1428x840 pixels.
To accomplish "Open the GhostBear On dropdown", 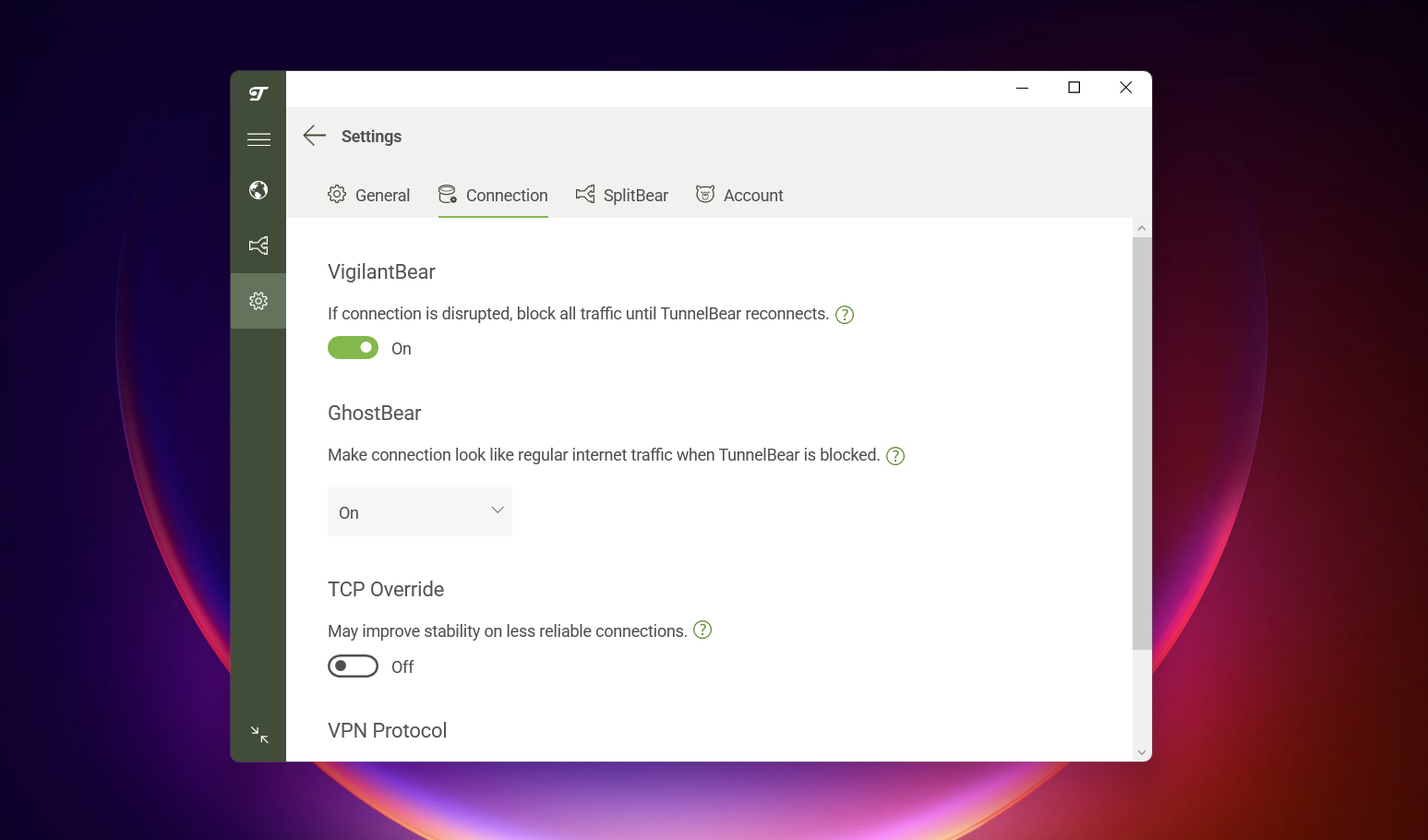I will [420, 512].
